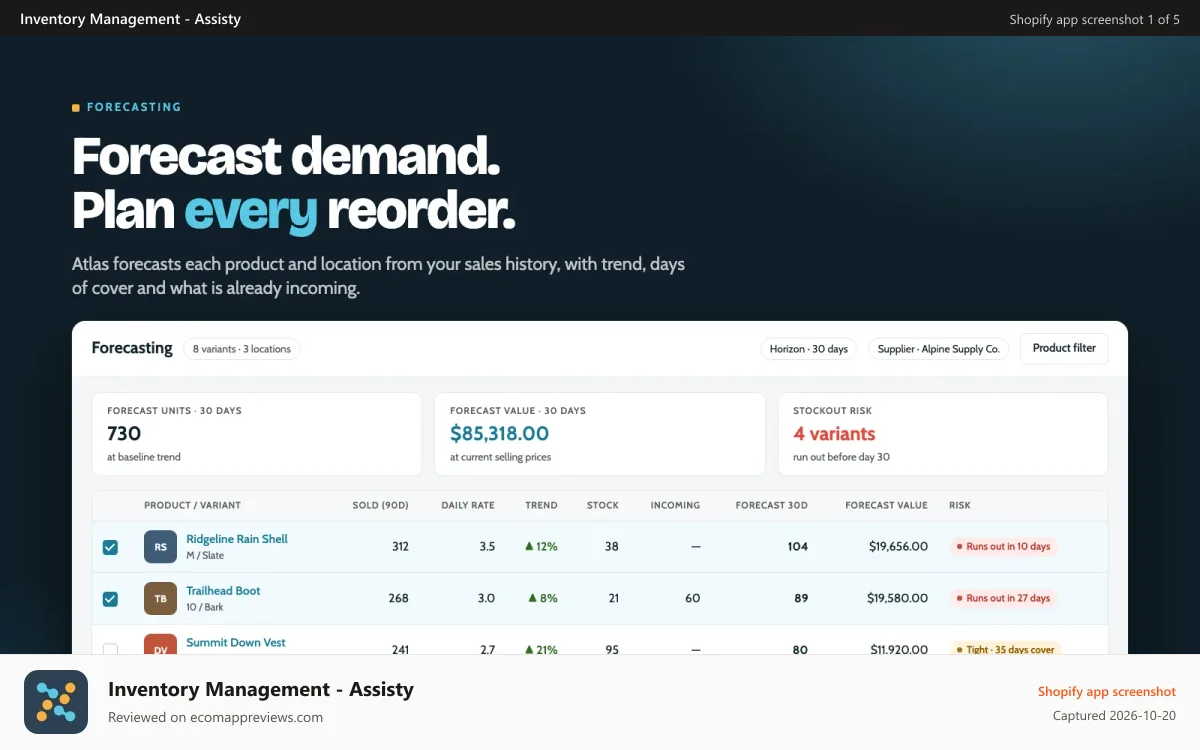Click 'Reviewed on ecomappreviews.com' text
Image resolution: width=1200 pixels, height=750 pixels.
point(215,717)
